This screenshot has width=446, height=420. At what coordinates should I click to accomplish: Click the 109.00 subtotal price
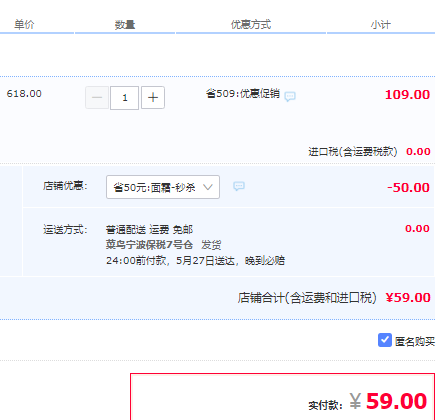coord(407,95)
